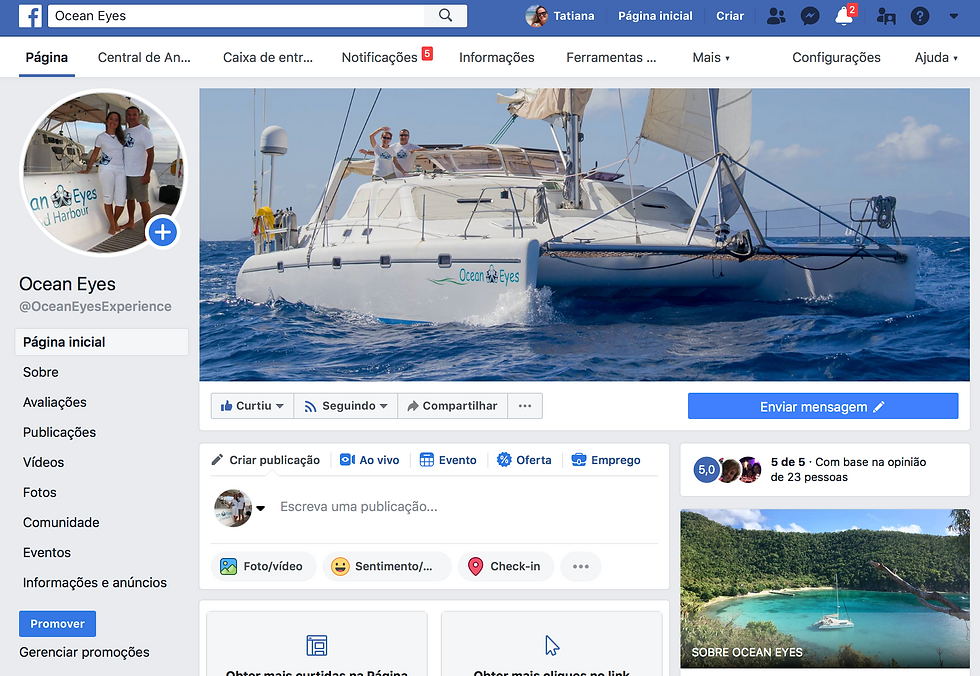
Task: Click the Check-in button
Action: point(506,567)
